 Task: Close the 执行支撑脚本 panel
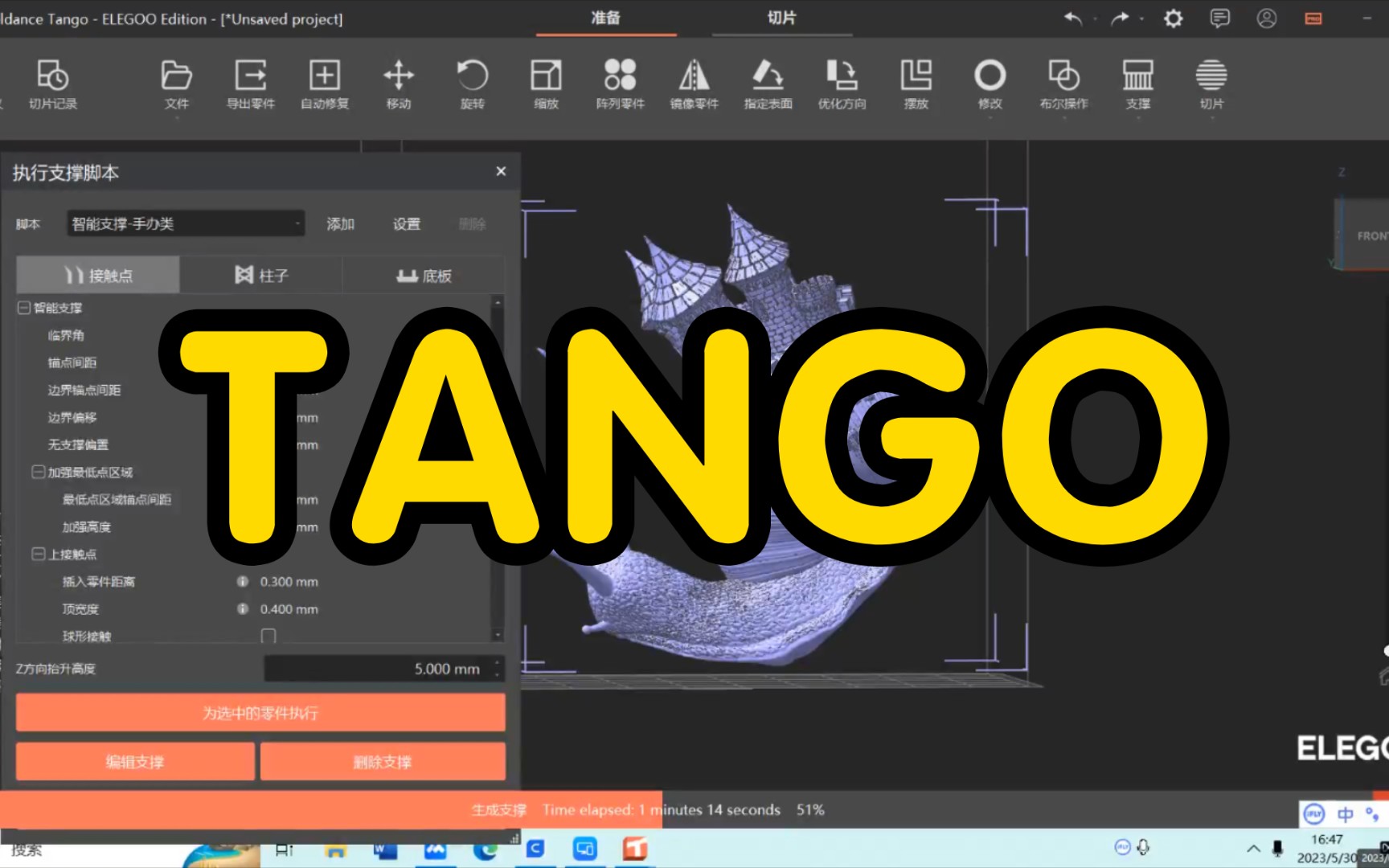[x=501, y=171]
